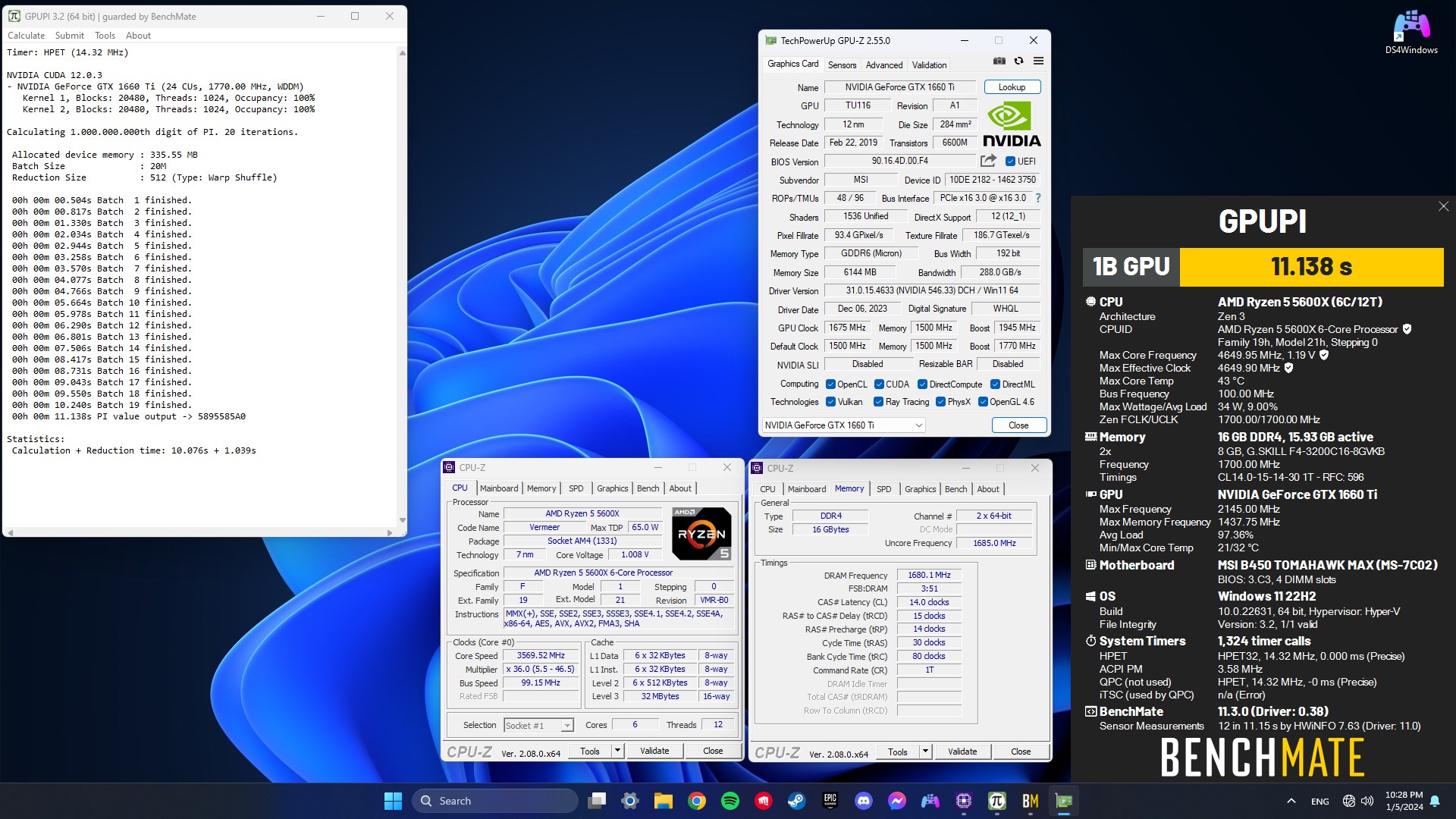
Task: Open Task View from the taskbar
Action: 597,801
